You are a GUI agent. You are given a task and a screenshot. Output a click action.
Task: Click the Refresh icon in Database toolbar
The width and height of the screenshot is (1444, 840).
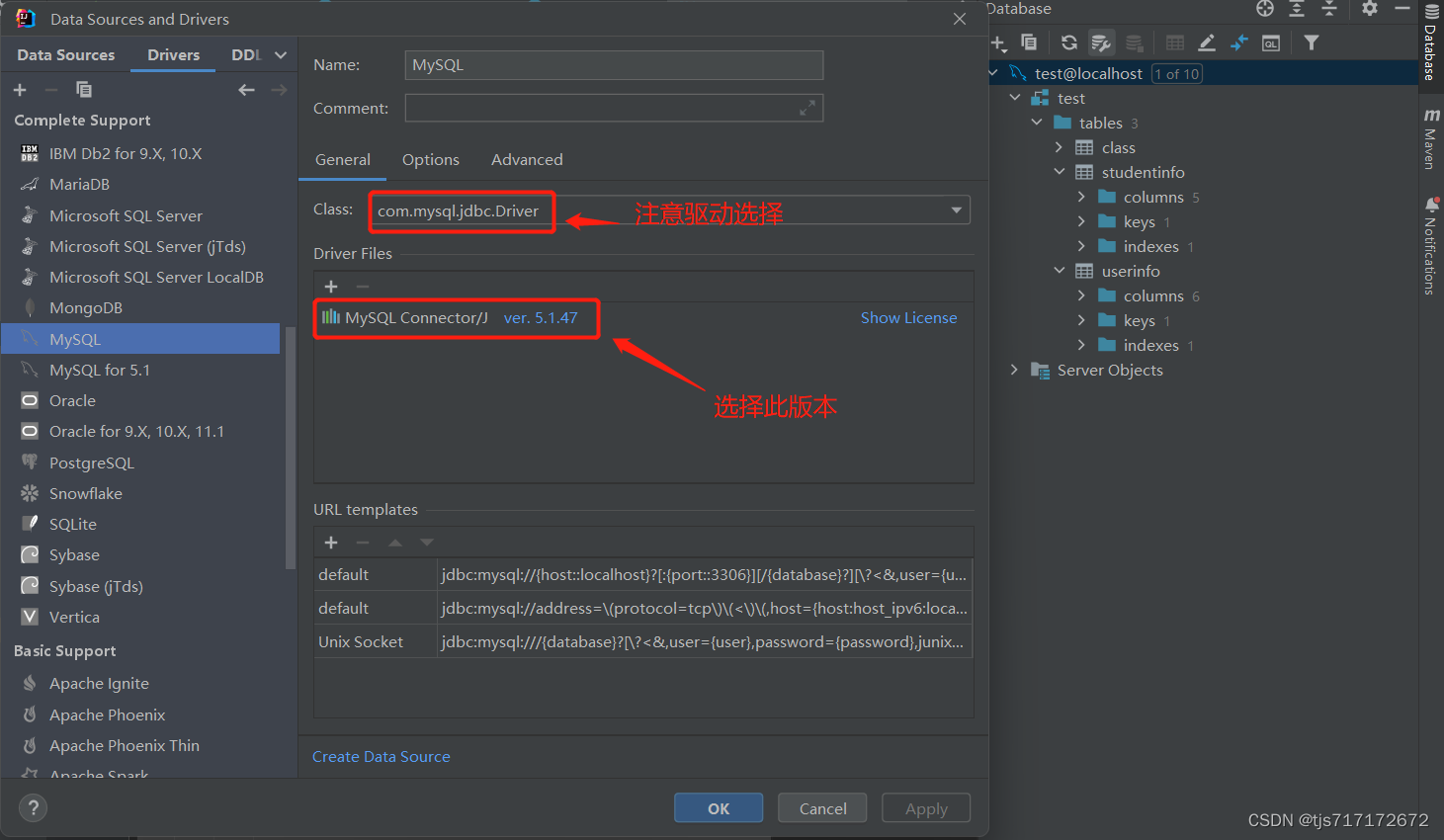pyautogui.click(x=1069, y=42)
